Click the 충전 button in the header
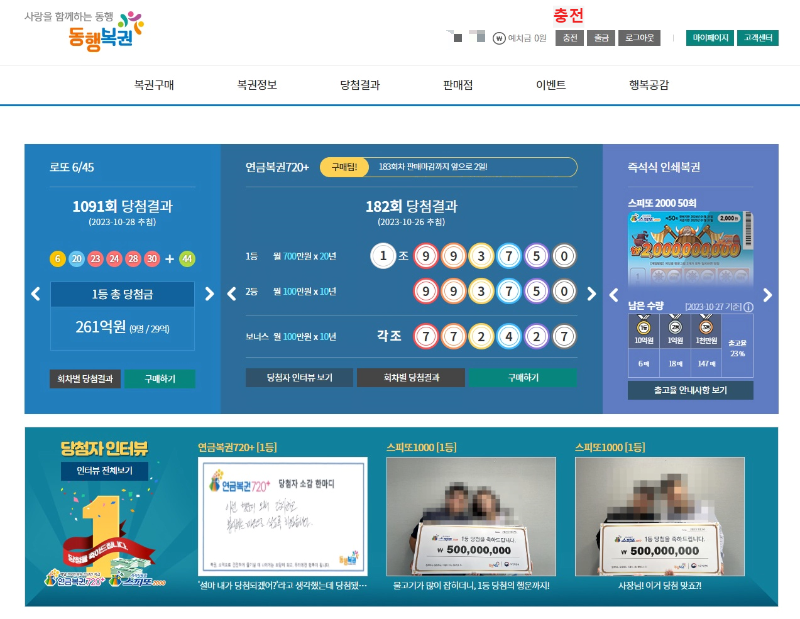 click(569, 37)
